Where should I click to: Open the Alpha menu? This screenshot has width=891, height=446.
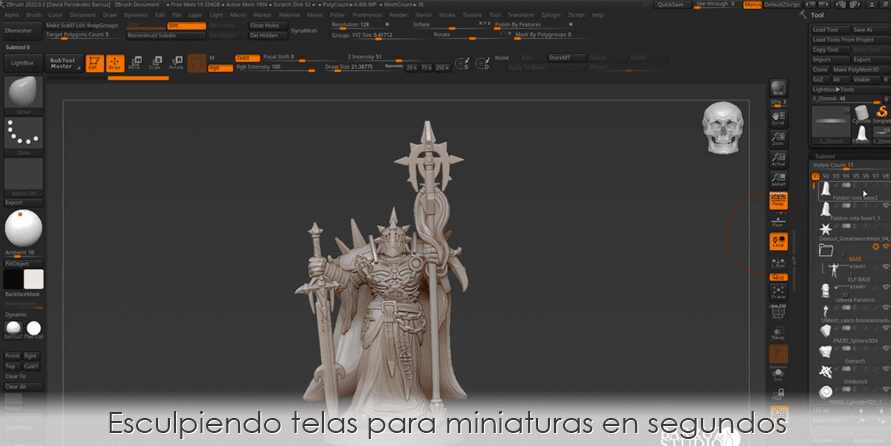11,15
